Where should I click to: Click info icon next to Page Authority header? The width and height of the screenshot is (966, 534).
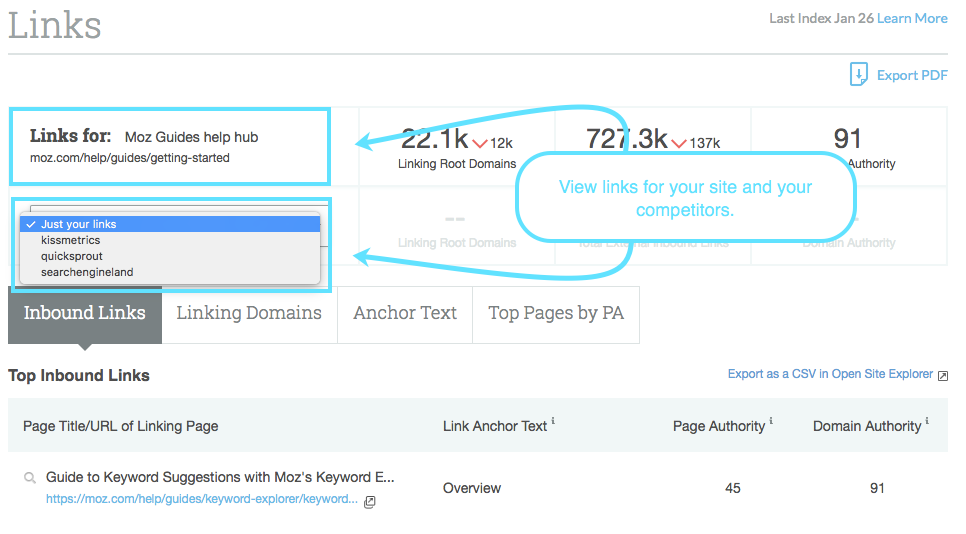(x=771, y=421)
